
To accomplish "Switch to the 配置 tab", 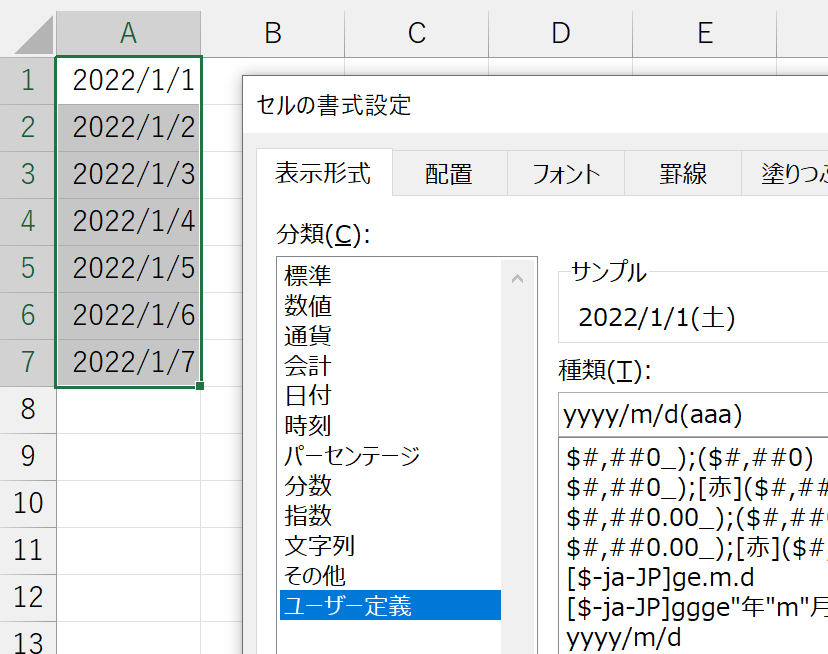I will point(449,174).
